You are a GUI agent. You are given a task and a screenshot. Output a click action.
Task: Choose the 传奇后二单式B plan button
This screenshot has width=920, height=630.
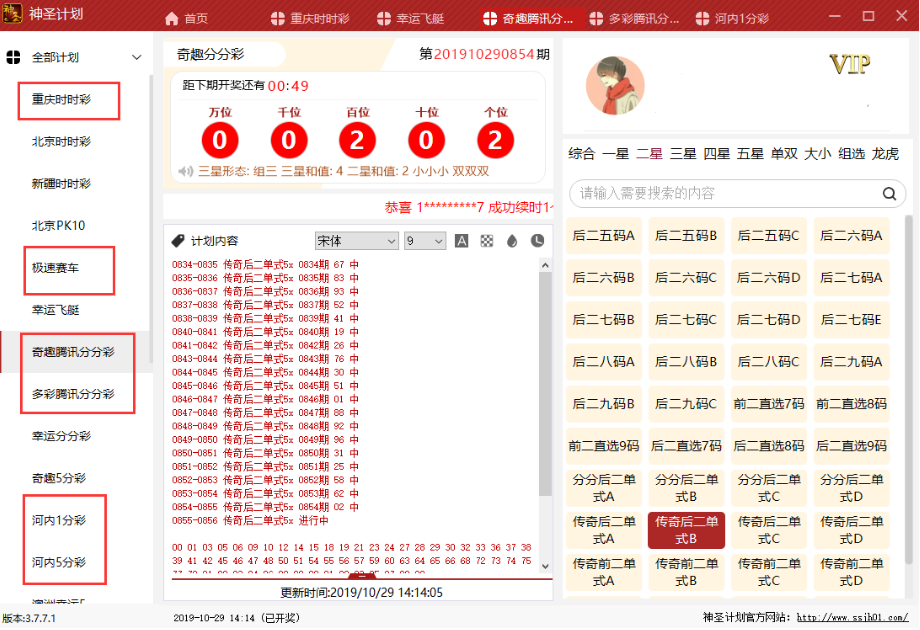tap(686, 530)
